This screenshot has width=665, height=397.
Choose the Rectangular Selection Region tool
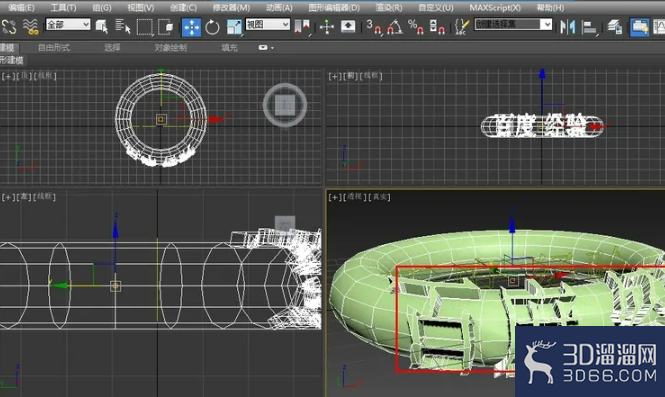144,27
